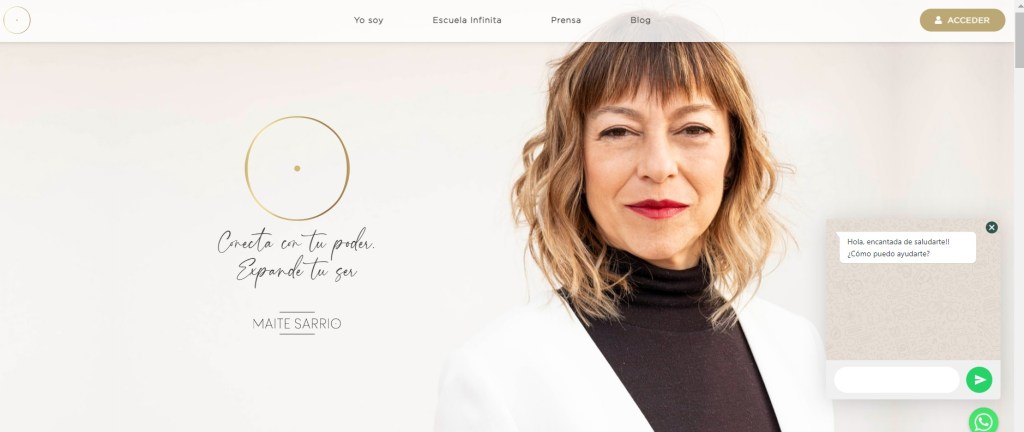Open the Yo soy menu item
The height and width of the screenshot is (432, 1024).
pyautogui.click(x=368, y=20)
